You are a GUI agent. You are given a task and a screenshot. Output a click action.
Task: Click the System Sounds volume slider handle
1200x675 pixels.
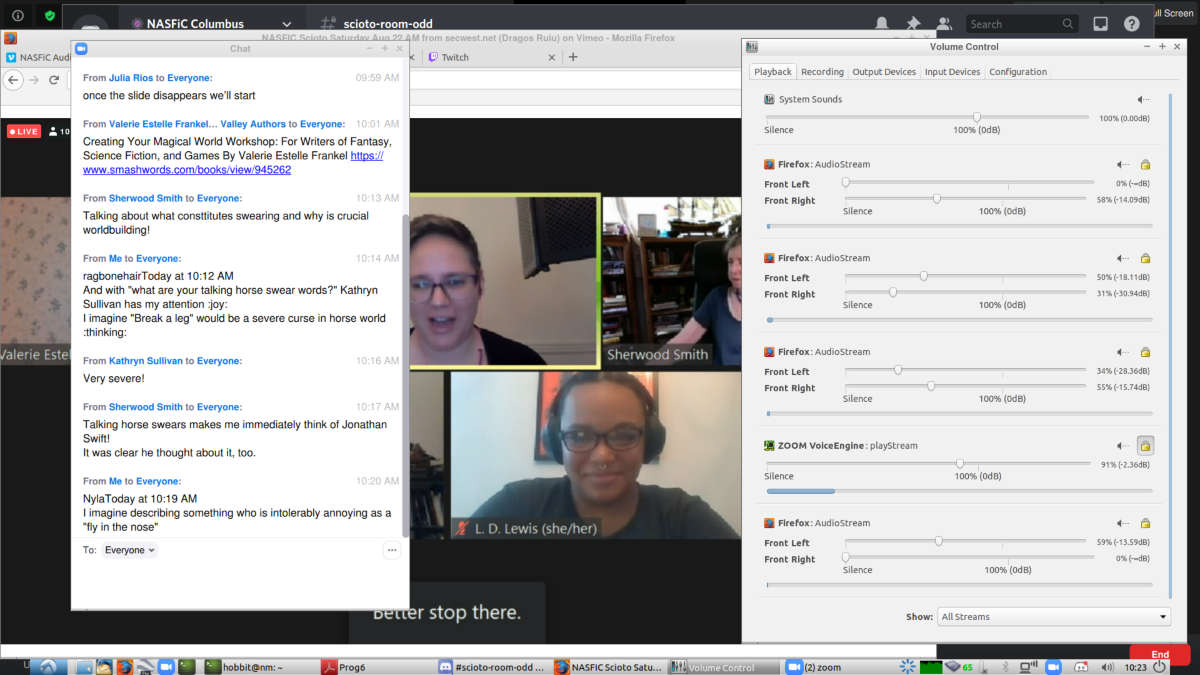pos(977,117)
